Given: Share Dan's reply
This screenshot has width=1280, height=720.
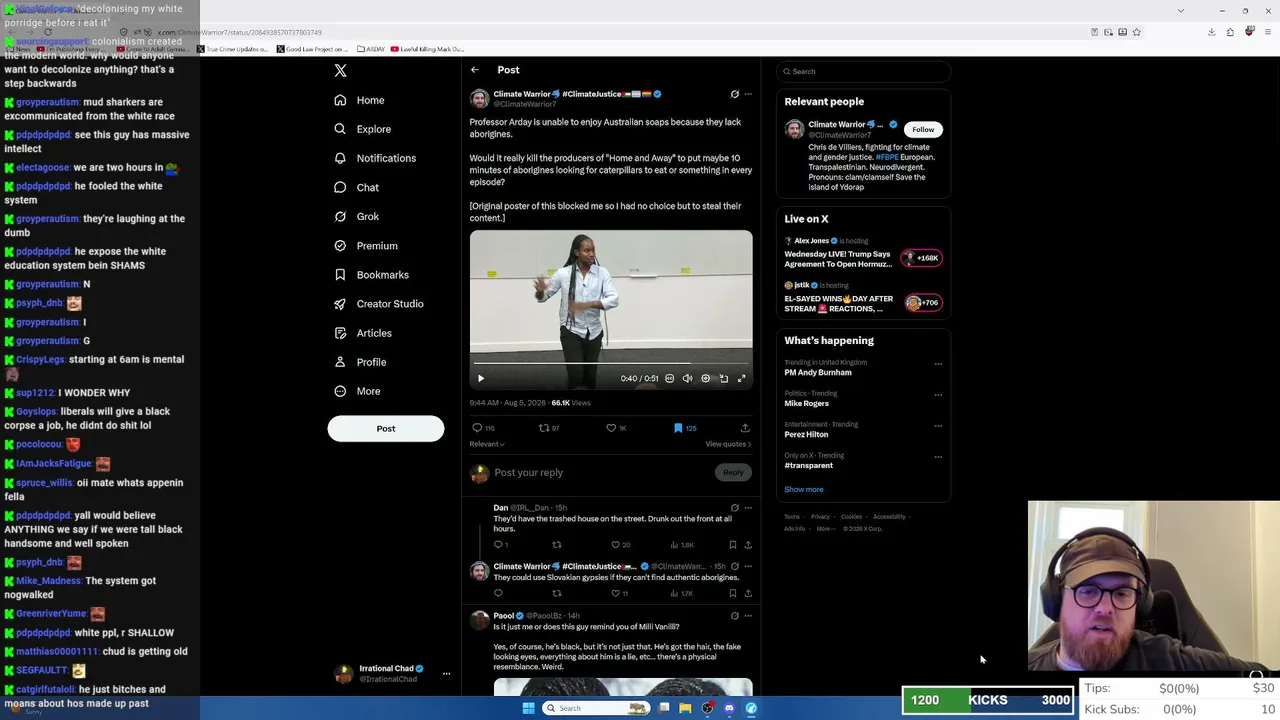Looking at the screenshot, I should tap(748, 545).
